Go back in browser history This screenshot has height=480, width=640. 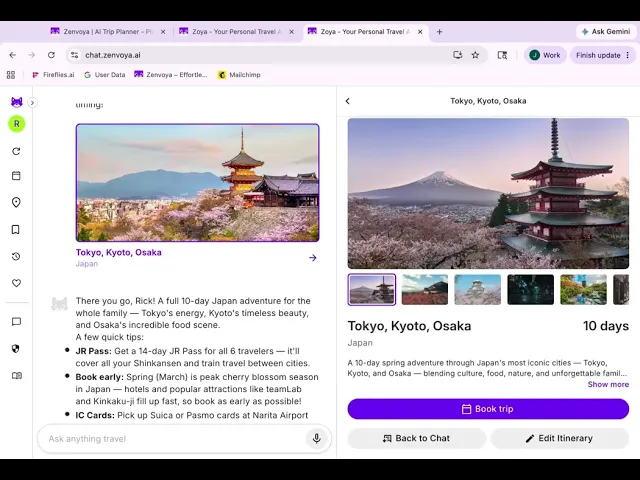(x=13, y=55)
